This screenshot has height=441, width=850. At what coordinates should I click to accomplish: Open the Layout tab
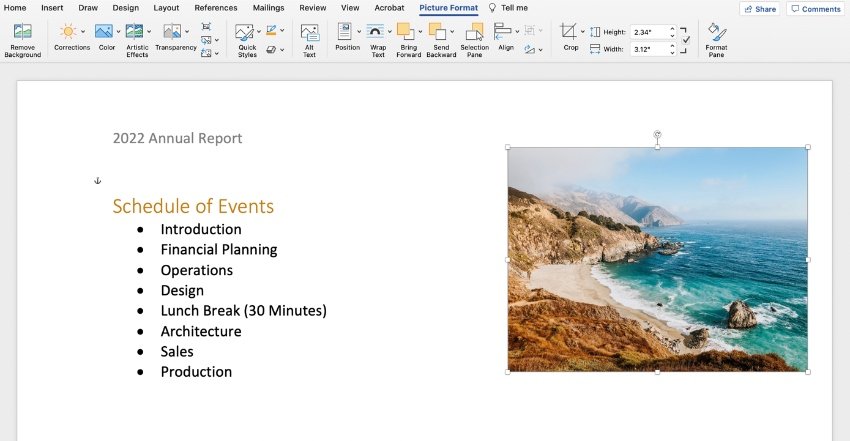coord(166,8)
